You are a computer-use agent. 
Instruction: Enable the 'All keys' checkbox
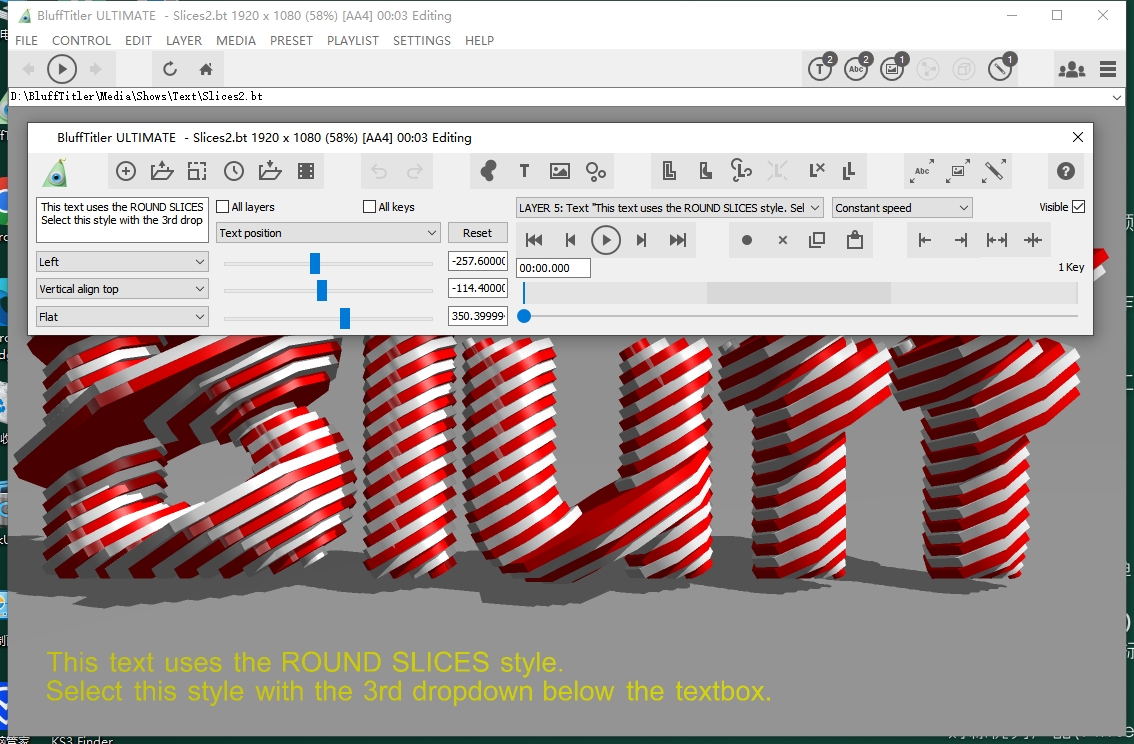tap(370, 207)
